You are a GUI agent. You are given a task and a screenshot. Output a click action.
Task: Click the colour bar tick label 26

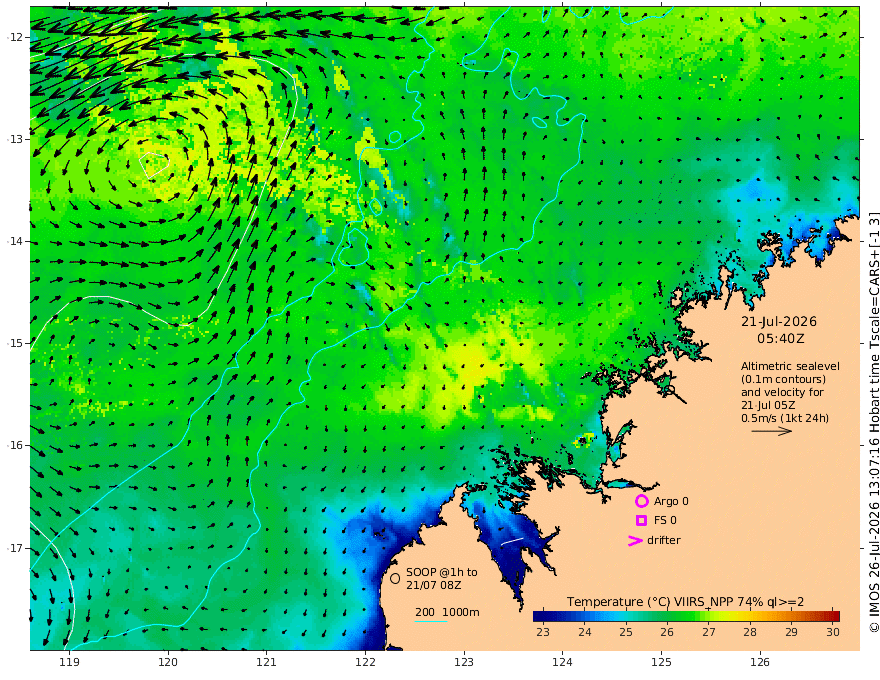point(667,632)
